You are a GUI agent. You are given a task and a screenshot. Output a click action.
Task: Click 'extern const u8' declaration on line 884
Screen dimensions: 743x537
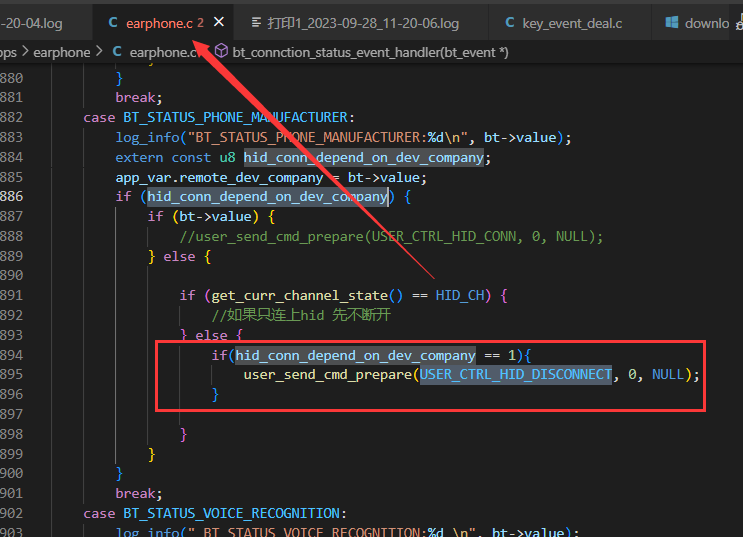pyautogui.click(x=175, y=157)
